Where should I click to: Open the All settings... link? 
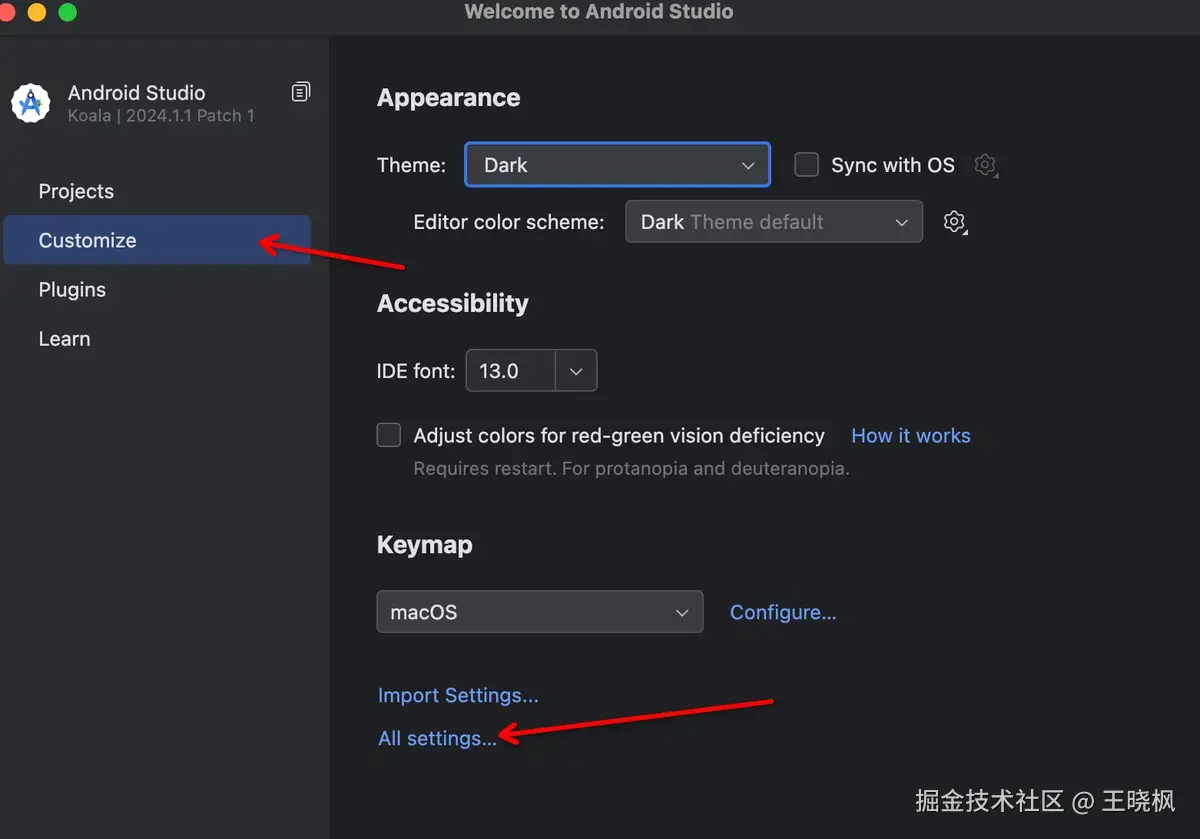pos(437,738)
